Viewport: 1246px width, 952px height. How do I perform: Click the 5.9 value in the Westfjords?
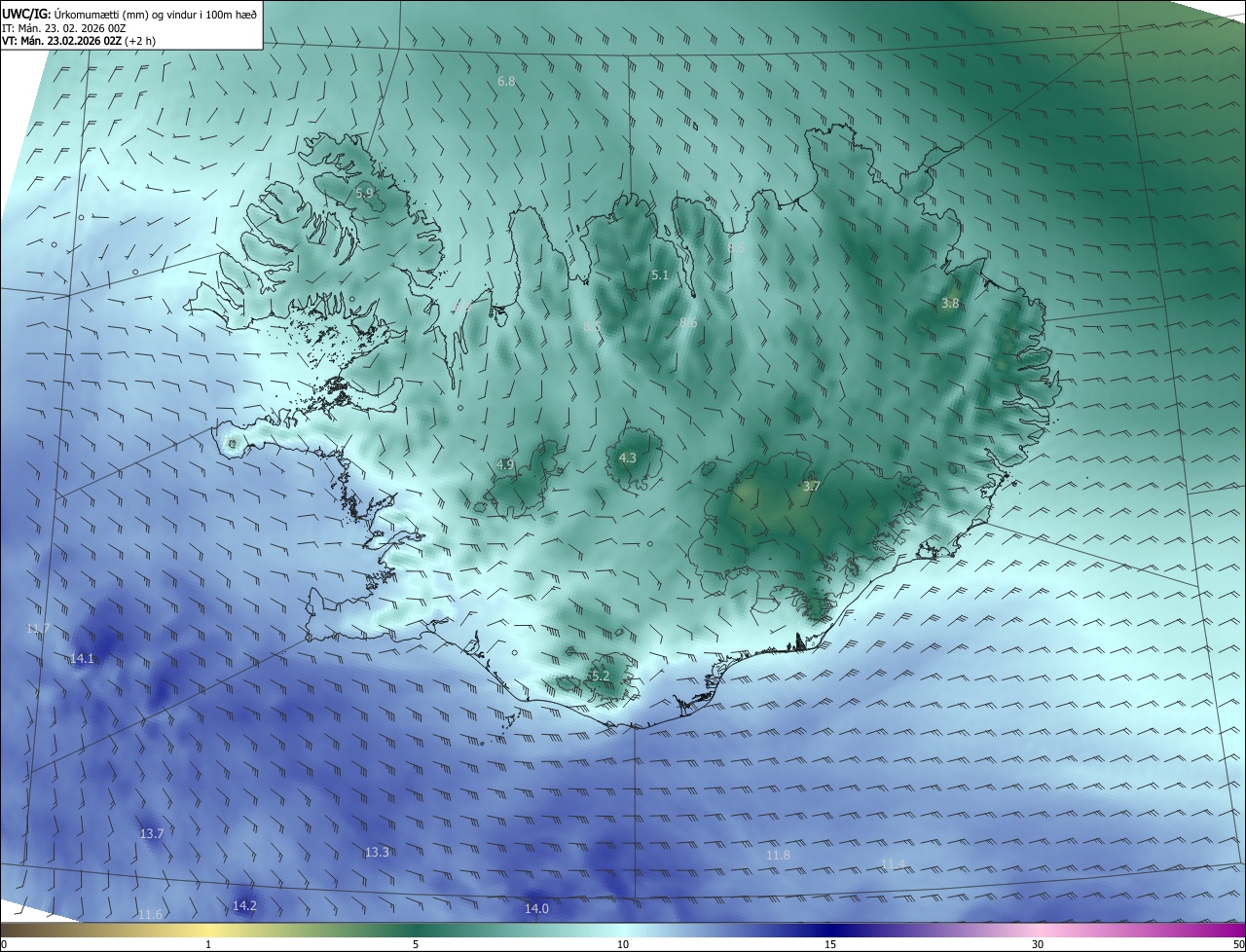tap(364, 194)
